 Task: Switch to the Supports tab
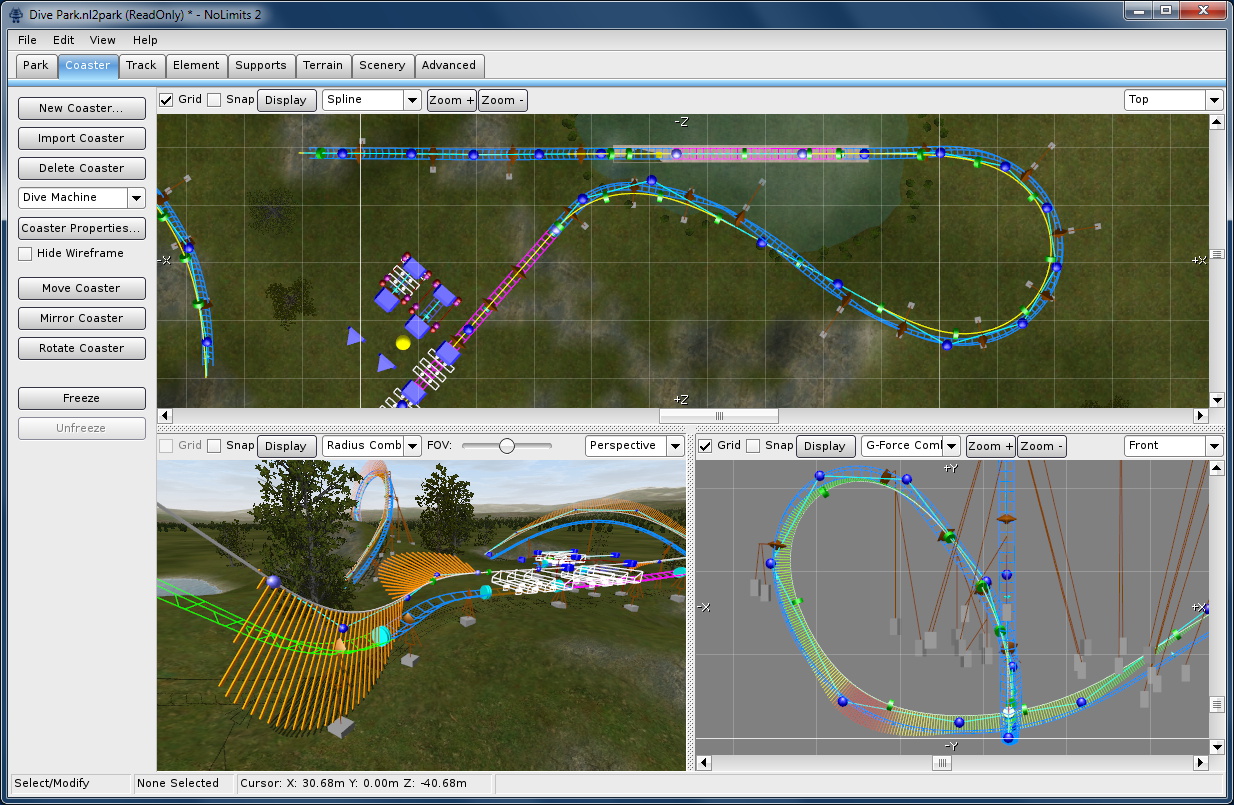coord(260,66)
